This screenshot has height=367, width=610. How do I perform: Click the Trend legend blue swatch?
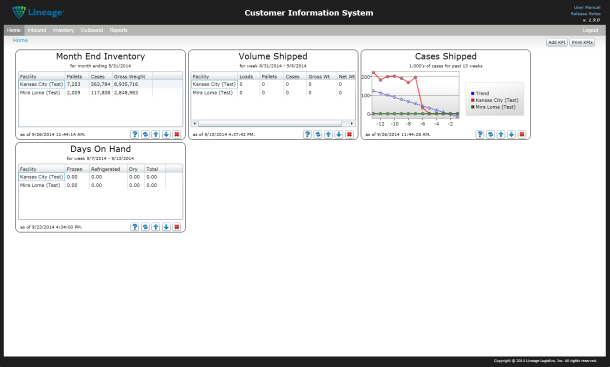point(473,93)
